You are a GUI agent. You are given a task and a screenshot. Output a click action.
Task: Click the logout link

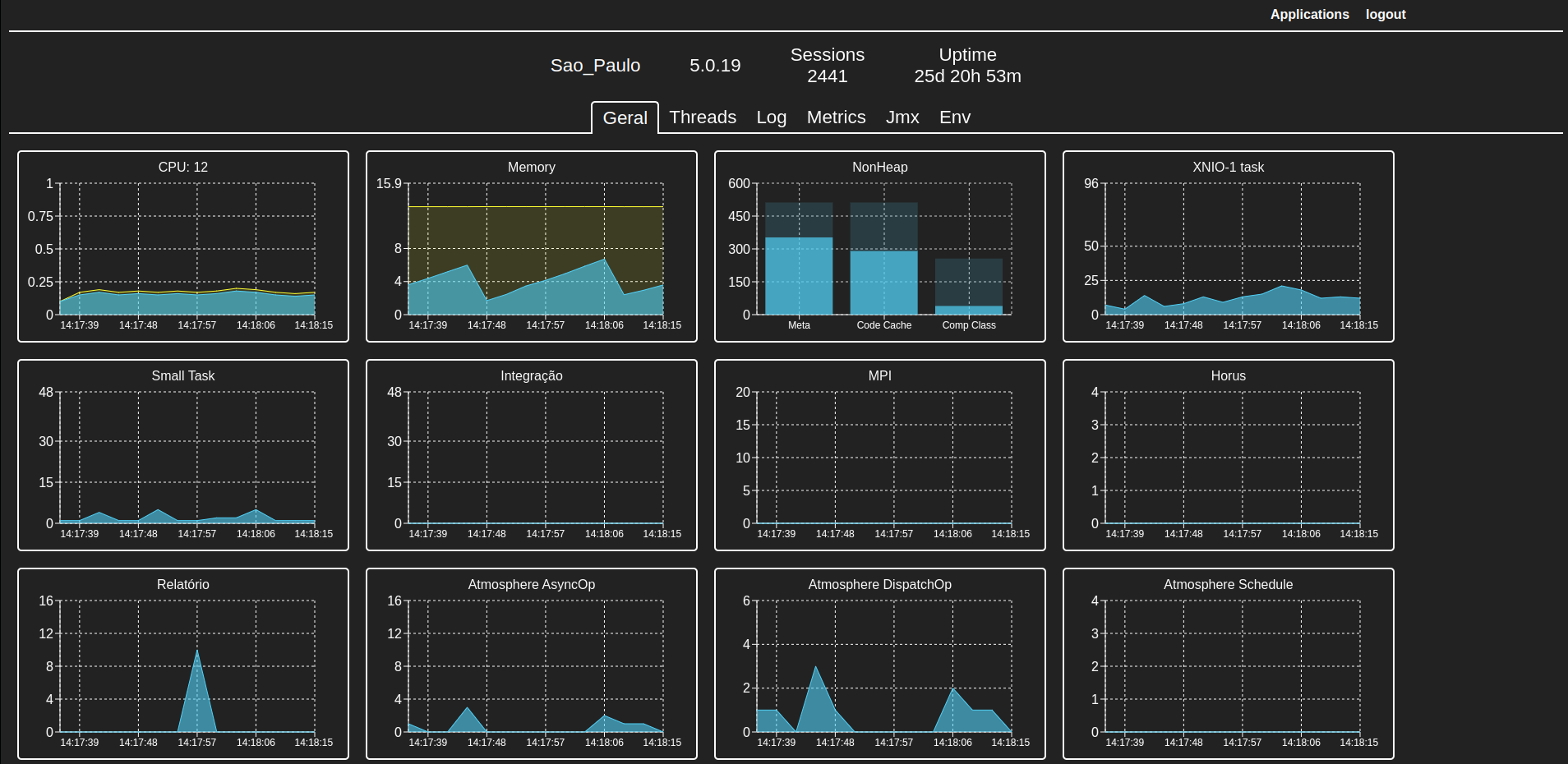tap(1386, 14)
